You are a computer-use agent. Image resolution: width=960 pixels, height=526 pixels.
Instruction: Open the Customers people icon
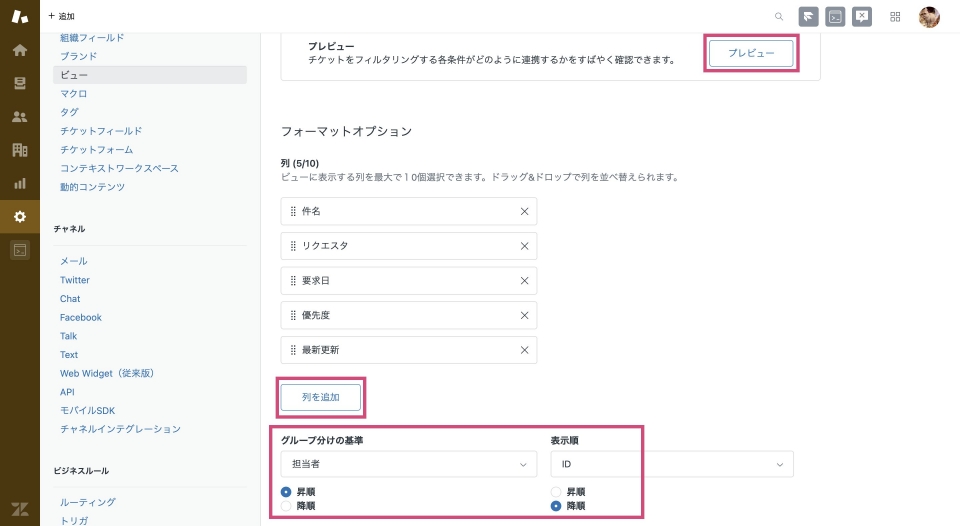point(20,116)
